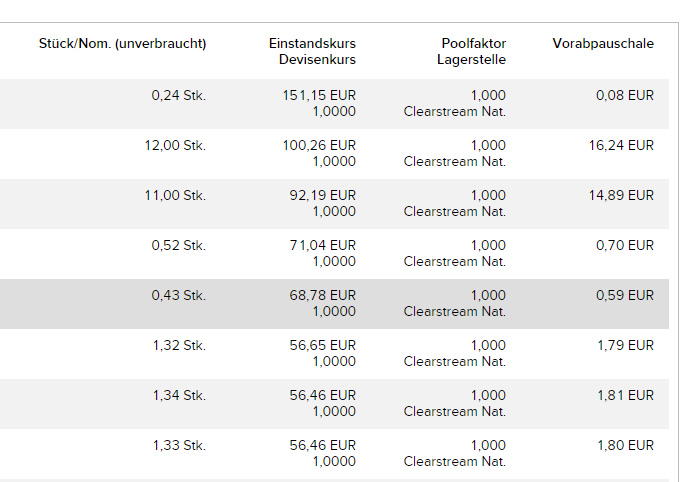The height and width of the screenshot is (482, 684).
Task: Select the 1,32 Stk. quantity cell
Action: 179,346
